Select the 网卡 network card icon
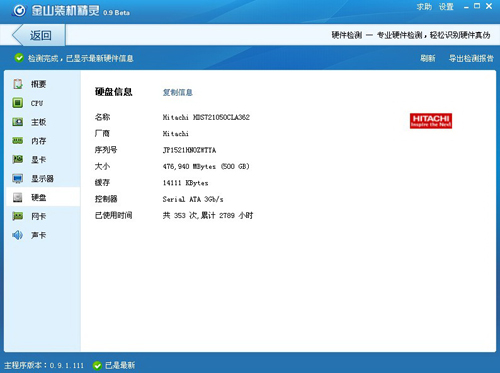This screenshot has height=373, width=500. tap(18, 216)
